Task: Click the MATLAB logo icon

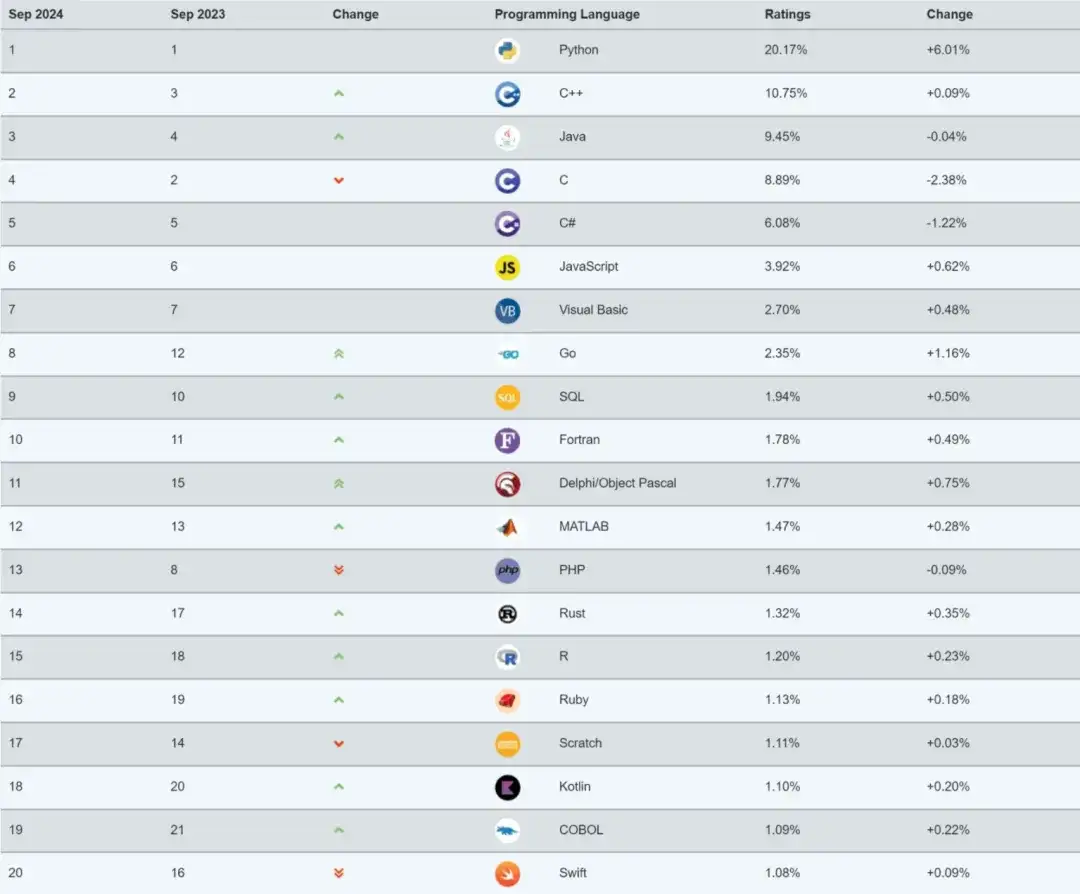Action: 507,527
